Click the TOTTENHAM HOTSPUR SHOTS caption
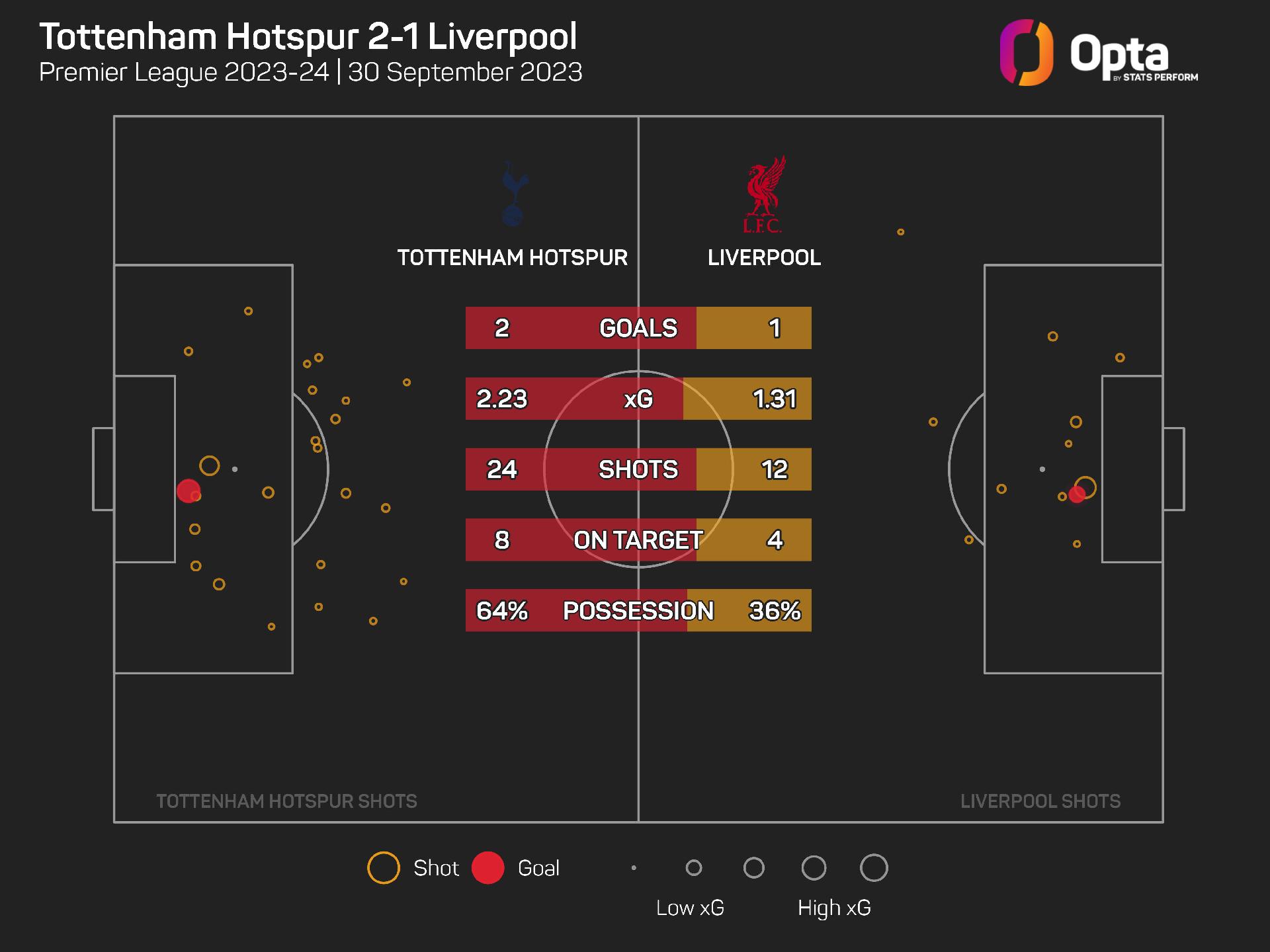Screen dimensions: 1270x952 point(286,801)
